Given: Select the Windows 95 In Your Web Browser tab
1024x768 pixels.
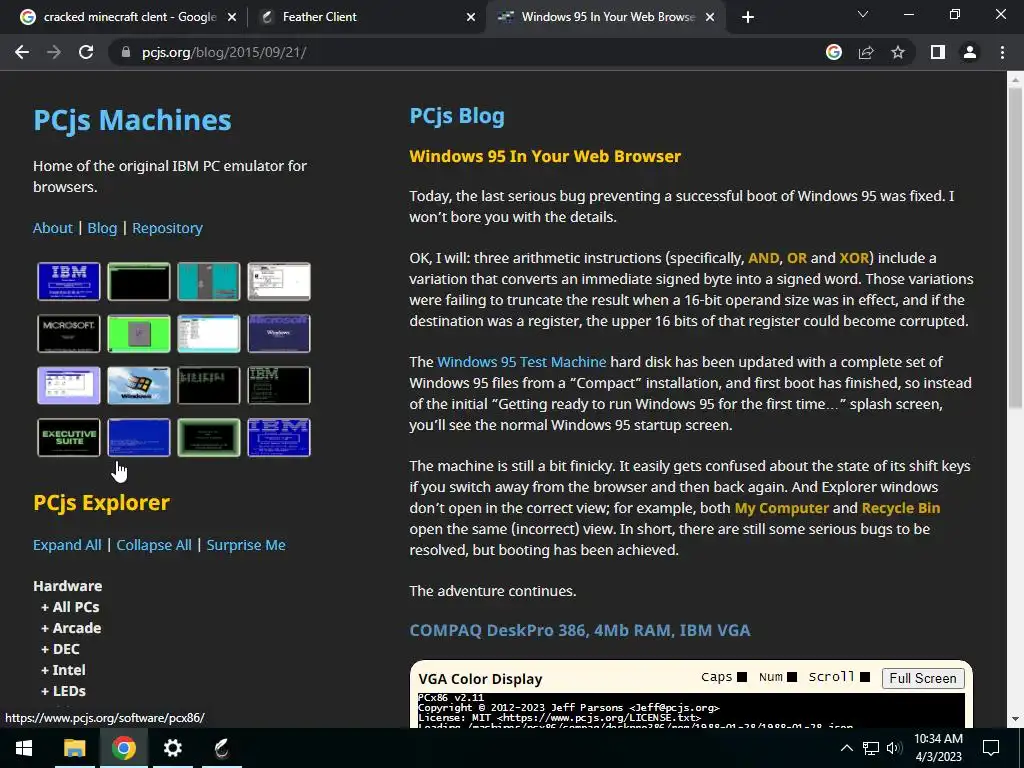Looking at the screenshot, I should (x=605, y=18).
